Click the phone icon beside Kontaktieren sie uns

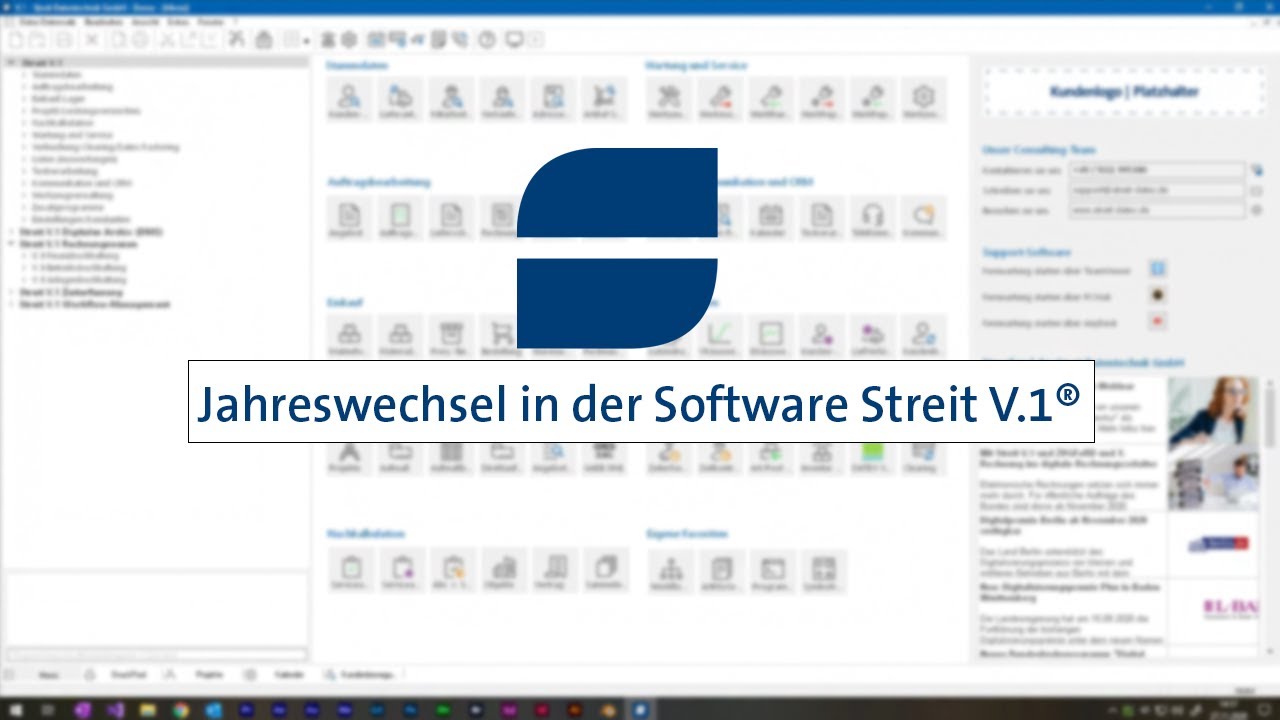coord(1257,171)
